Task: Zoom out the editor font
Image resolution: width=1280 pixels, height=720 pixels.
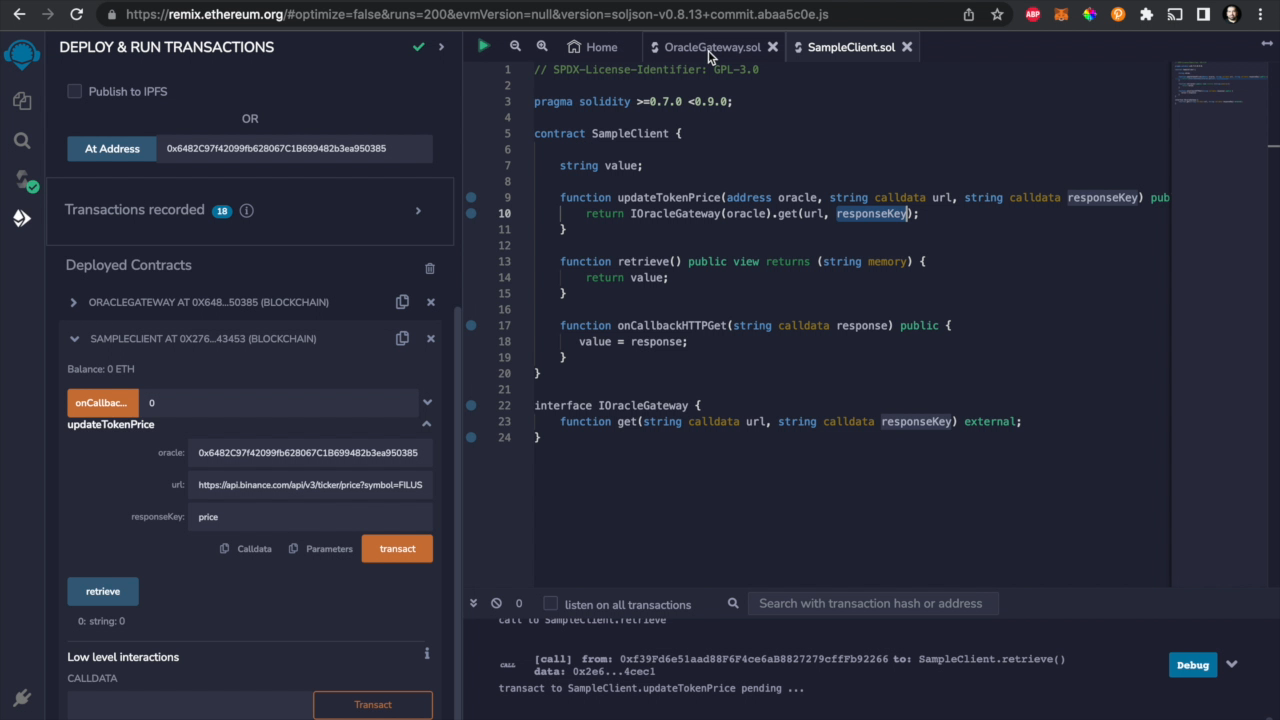Action: (515, 46)
